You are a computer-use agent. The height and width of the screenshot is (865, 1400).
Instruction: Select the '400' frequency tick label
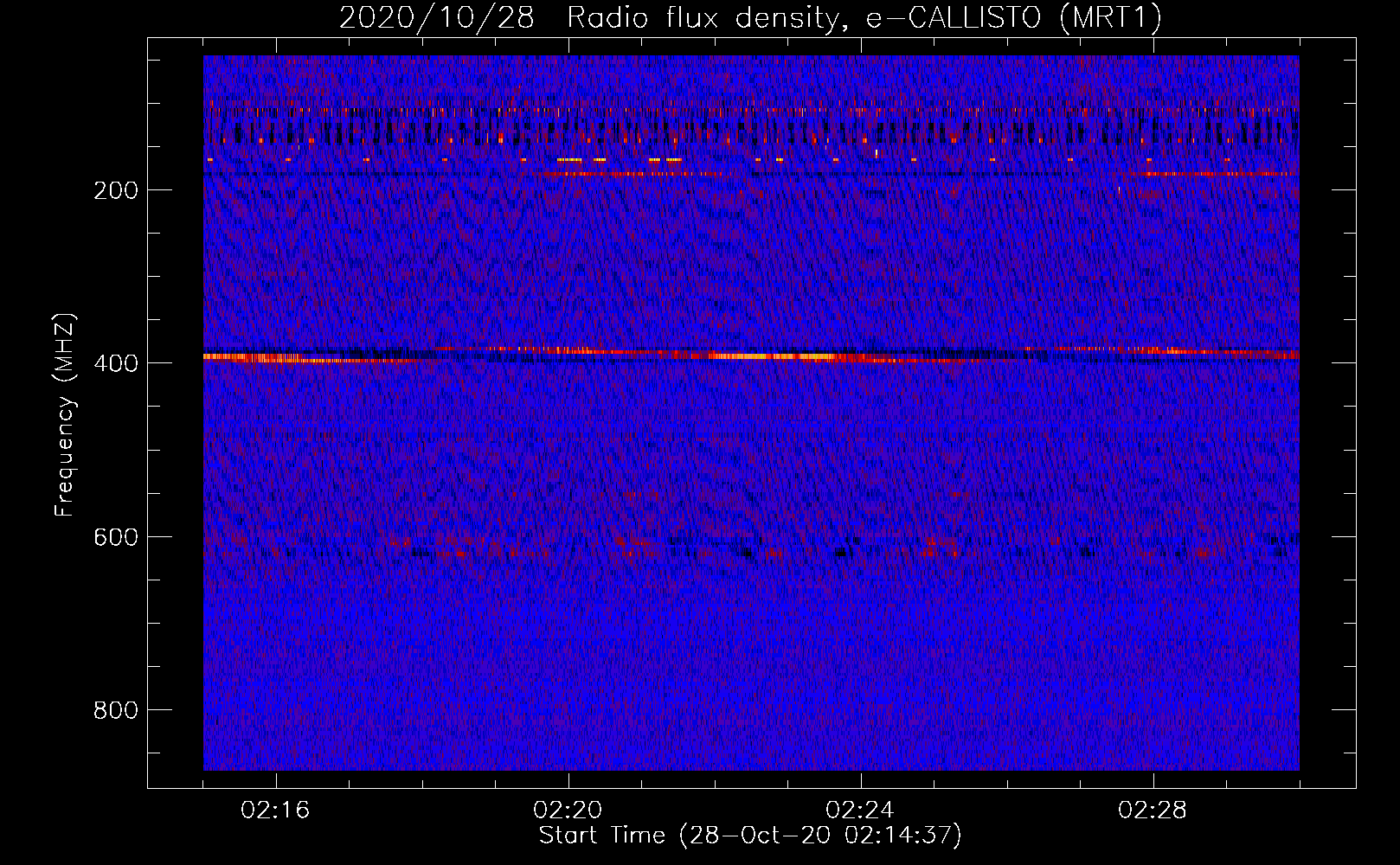(116, 363)
